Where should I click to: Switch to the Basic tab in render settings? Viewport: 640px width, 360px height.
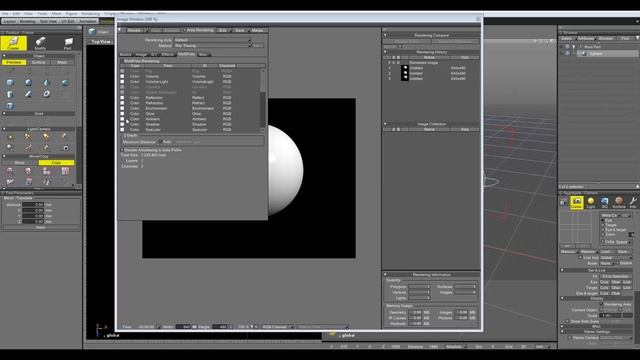pos(126,54)
